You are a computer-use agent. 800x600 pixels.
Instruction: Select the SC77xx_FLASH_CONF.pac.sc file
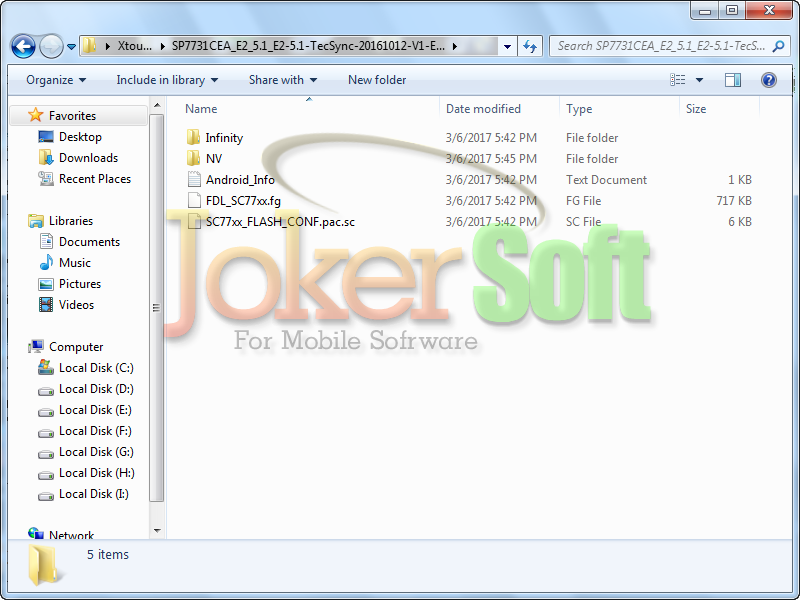pos(280,222)
